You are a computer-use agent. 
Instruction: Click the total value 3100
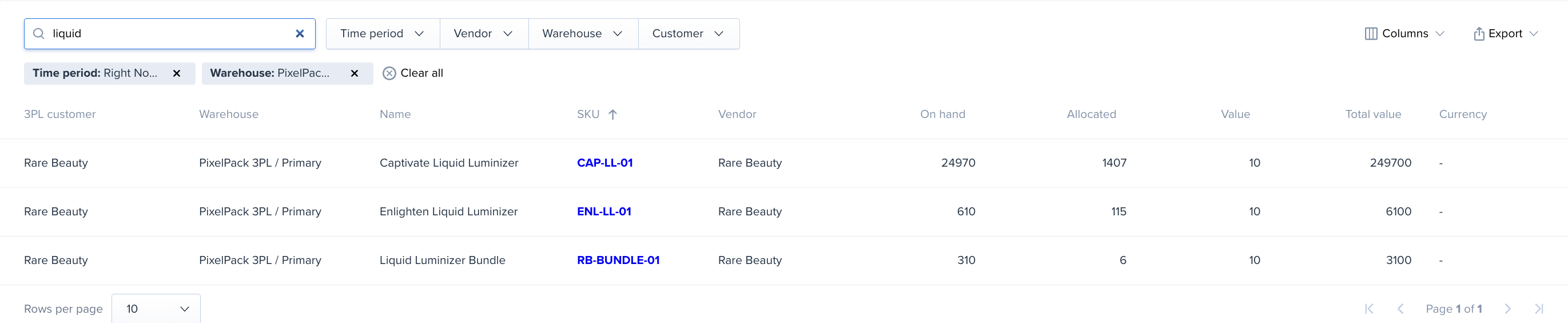tap(1398, 260)
